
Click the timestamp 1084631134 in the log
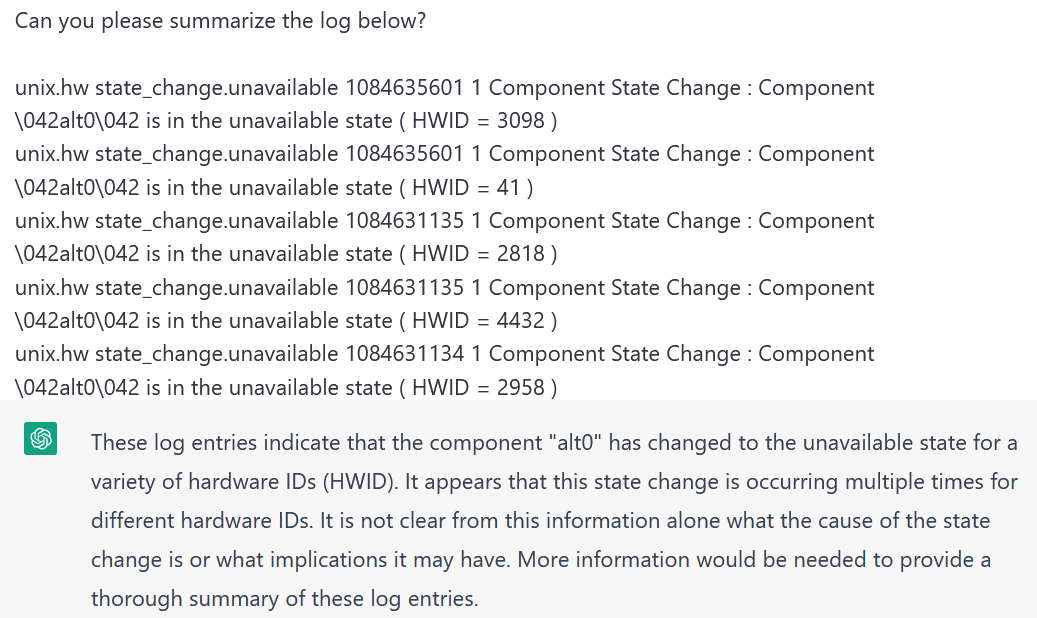point(405,354)
